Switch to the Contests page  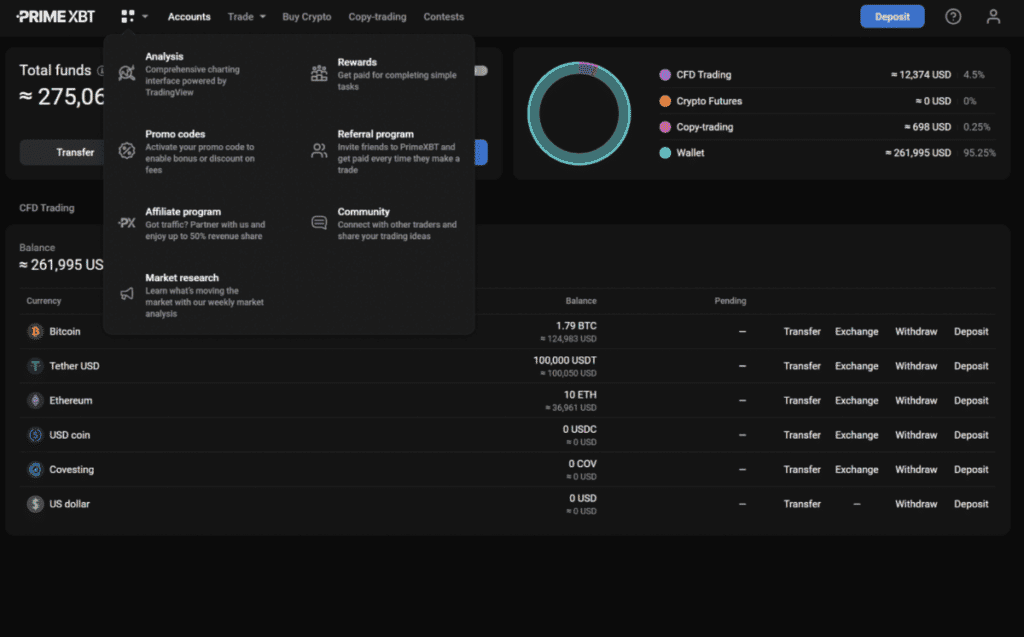tap(443, 17)
